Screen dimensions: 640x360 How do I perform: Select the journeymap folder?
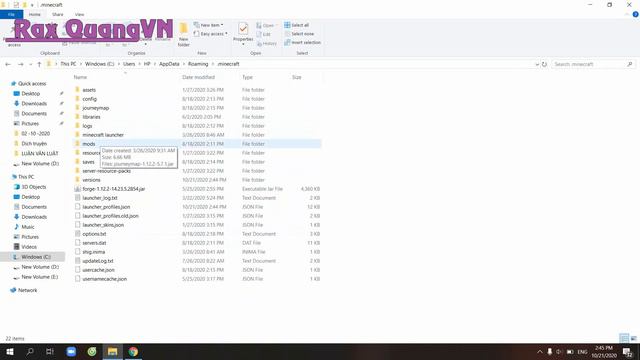coord(96,108)
